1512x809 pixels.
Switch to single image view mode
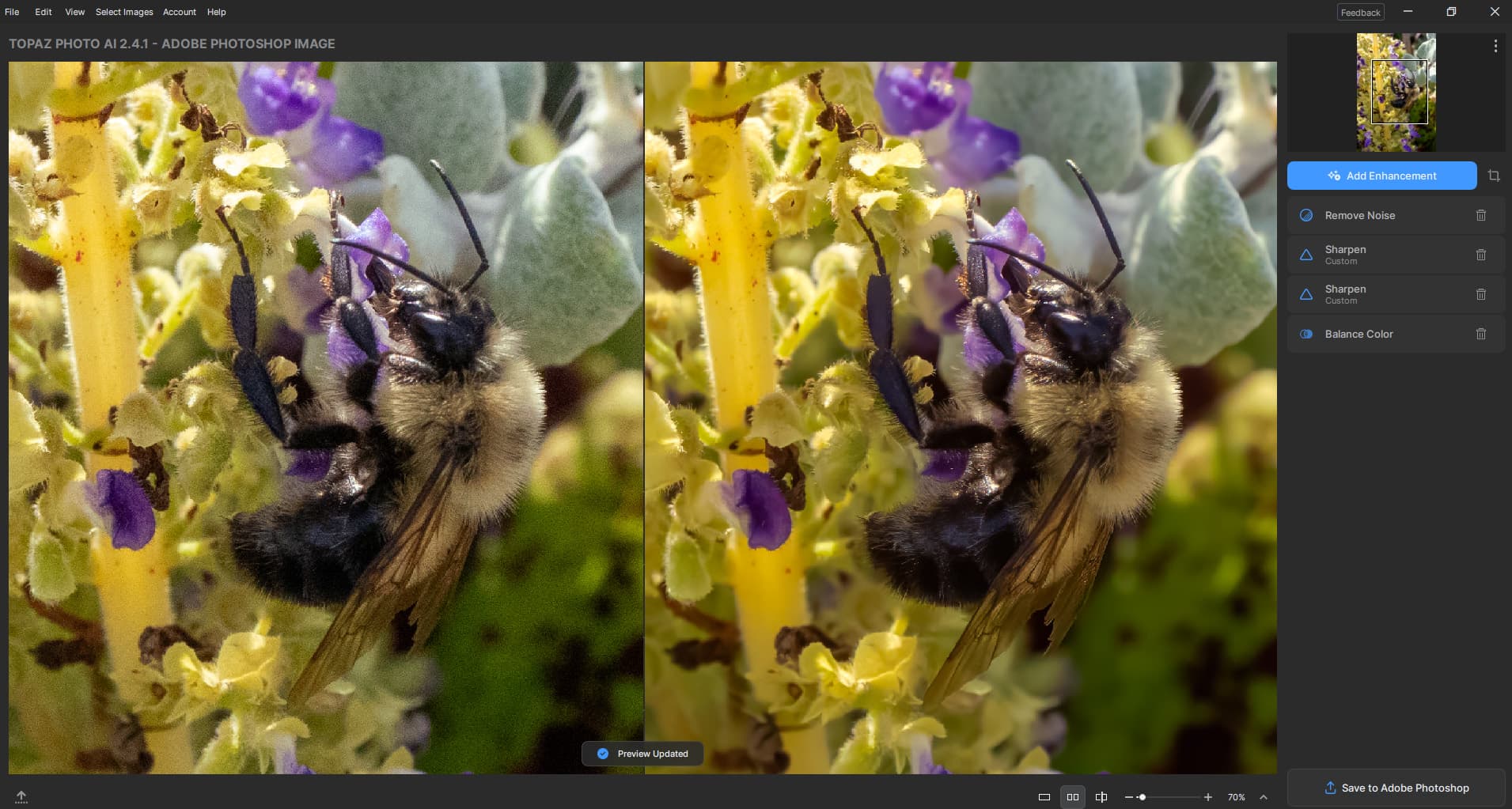(1044, 797)
